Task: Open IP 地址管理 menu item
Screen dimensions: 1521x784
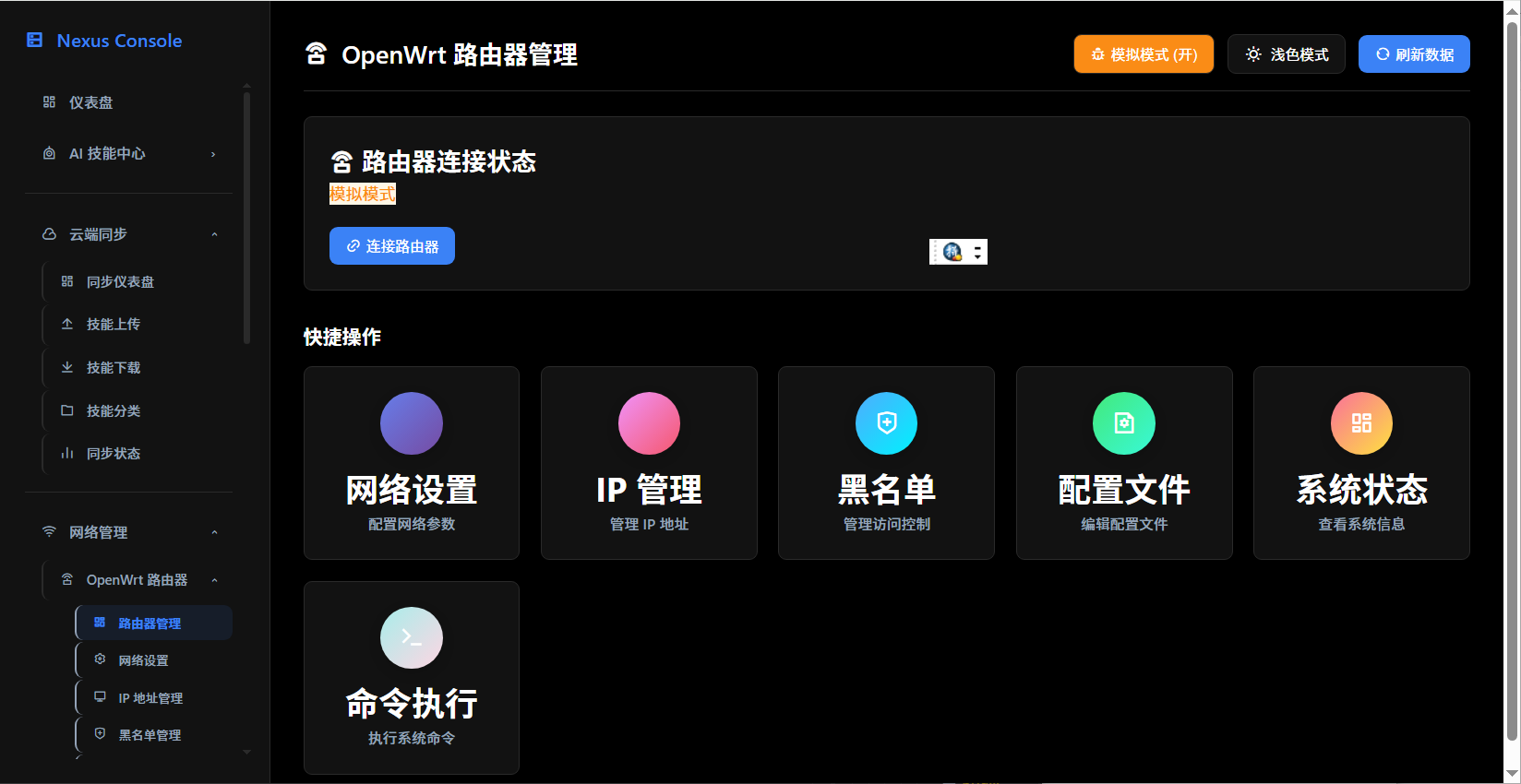Action: [x=154, y=697]
